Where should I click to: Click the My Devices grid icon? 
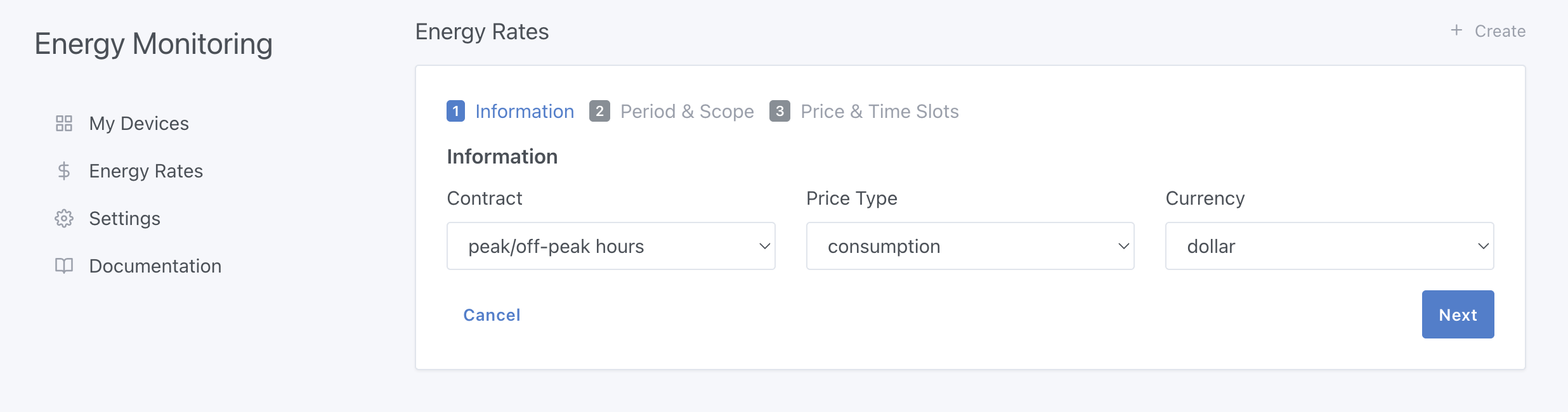[63, 123]
